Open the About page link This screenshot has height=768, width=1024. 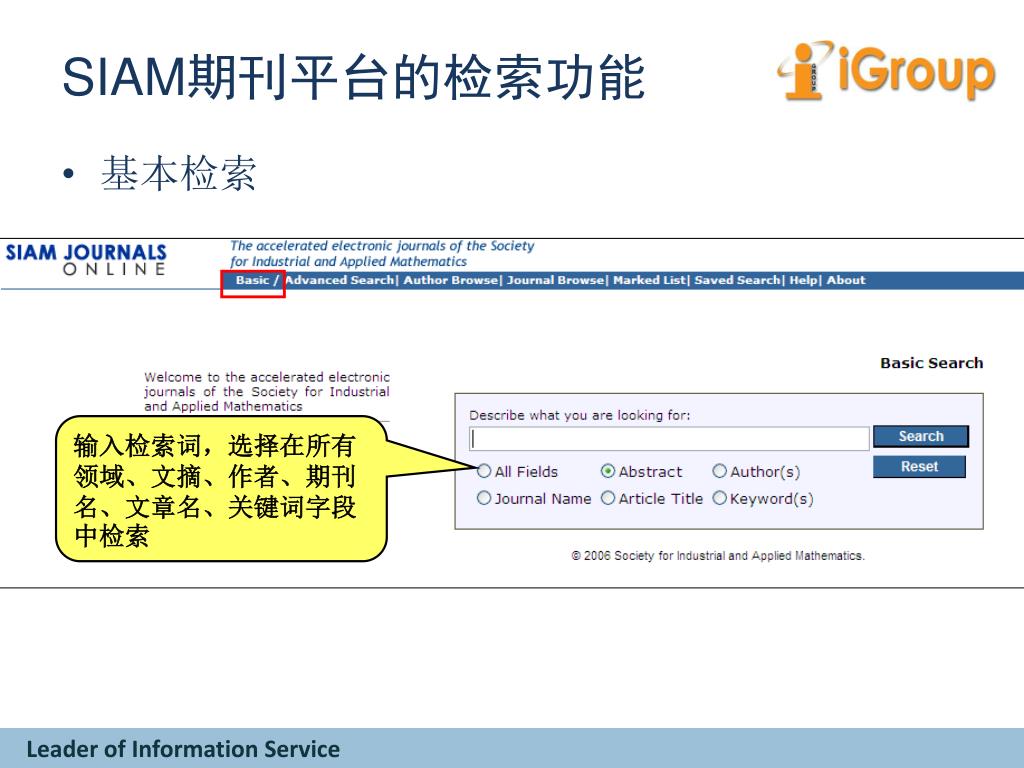846,280
